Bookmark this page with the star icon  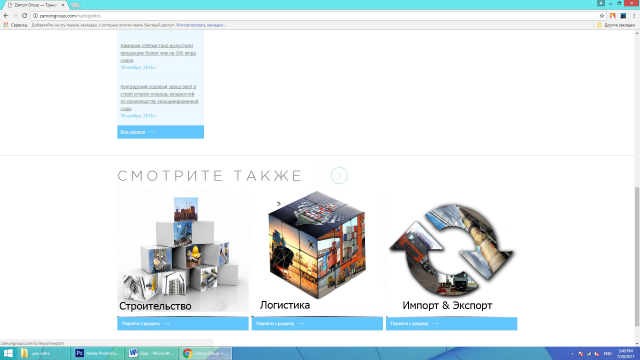tap(602, 16)
